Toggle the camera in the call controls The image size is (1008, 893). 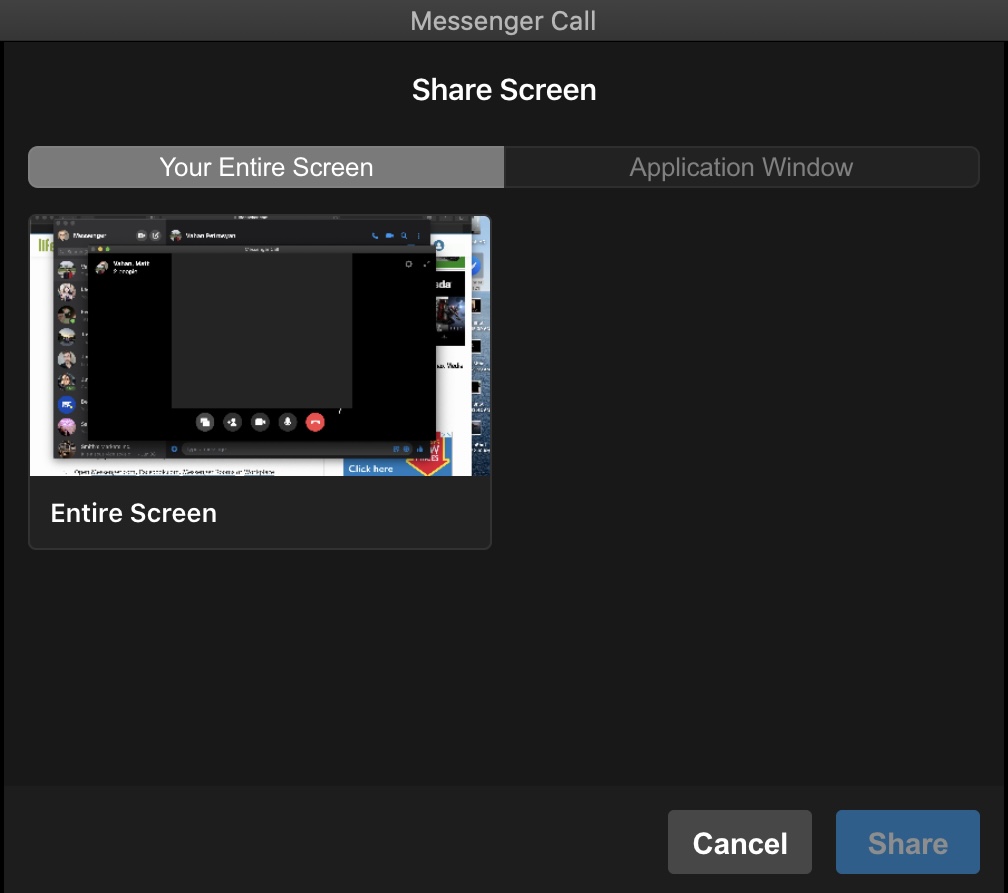(261, 422)
